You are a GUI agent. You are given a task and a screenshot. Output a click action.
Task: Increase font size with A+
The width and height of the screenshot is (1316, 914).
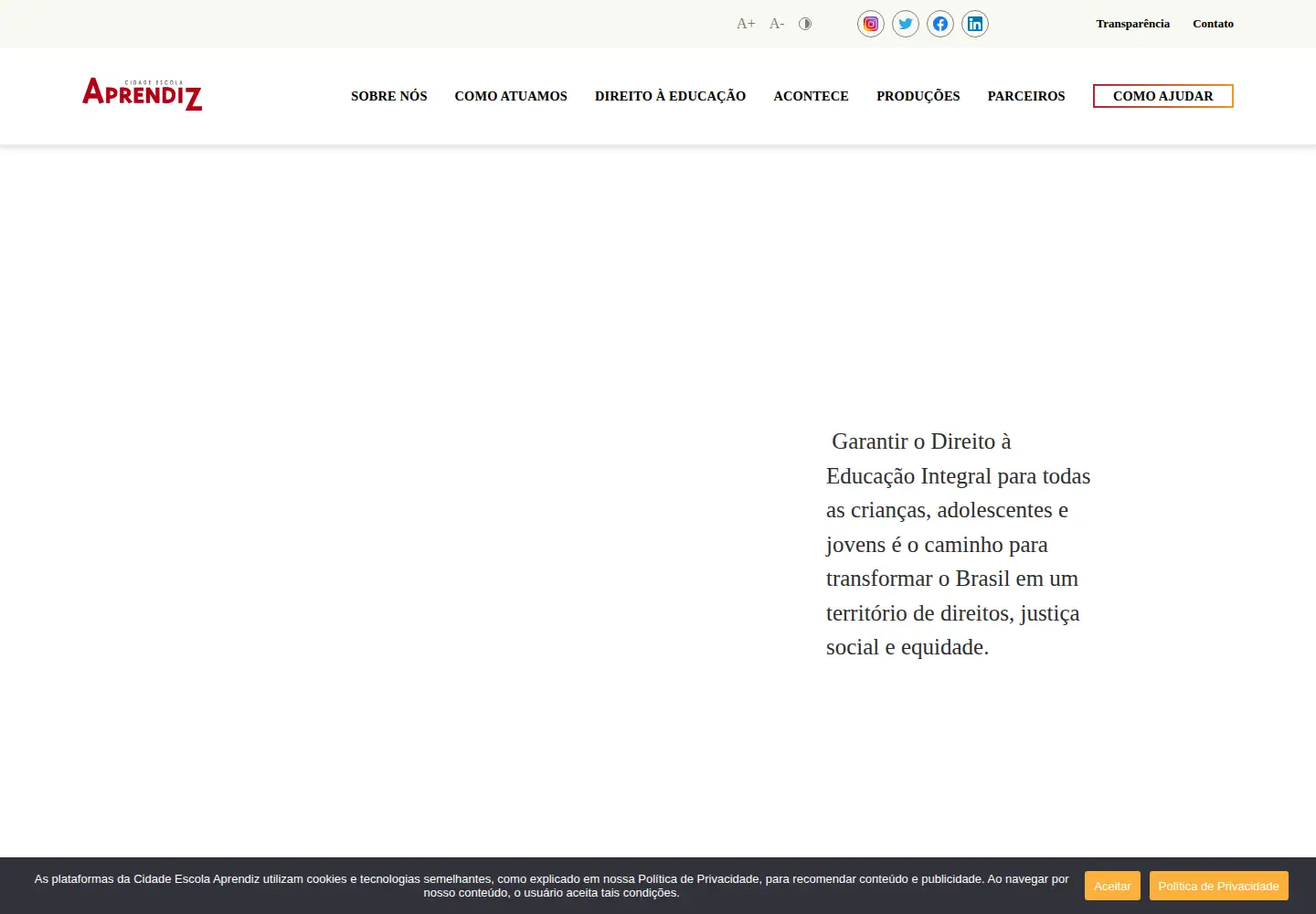coord(746,24)
